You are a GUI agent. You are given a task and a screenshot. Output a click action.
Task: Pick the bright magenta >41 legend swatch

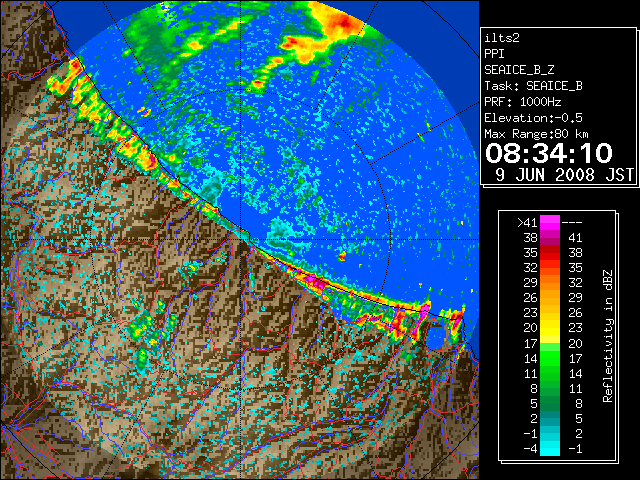pyautogui.click(x=550, y=222)
